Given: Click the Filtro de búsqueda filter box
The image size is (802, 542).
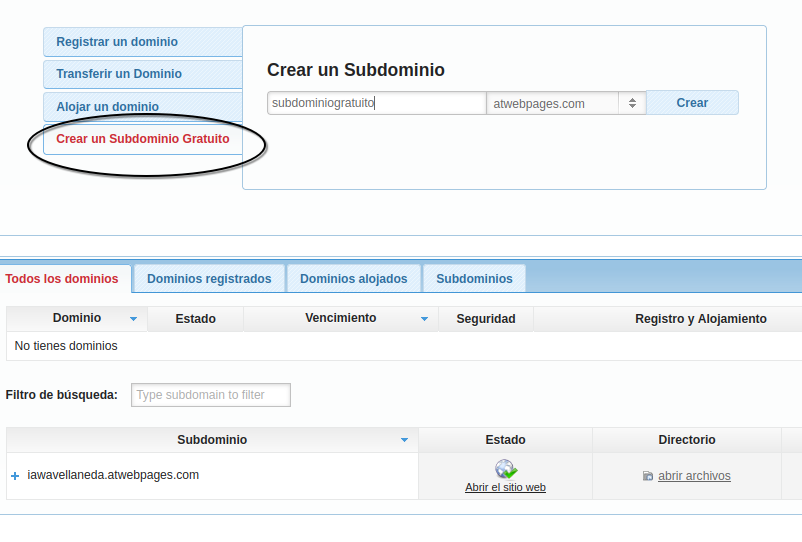Looking at the screenshot, I should point(210,395).
